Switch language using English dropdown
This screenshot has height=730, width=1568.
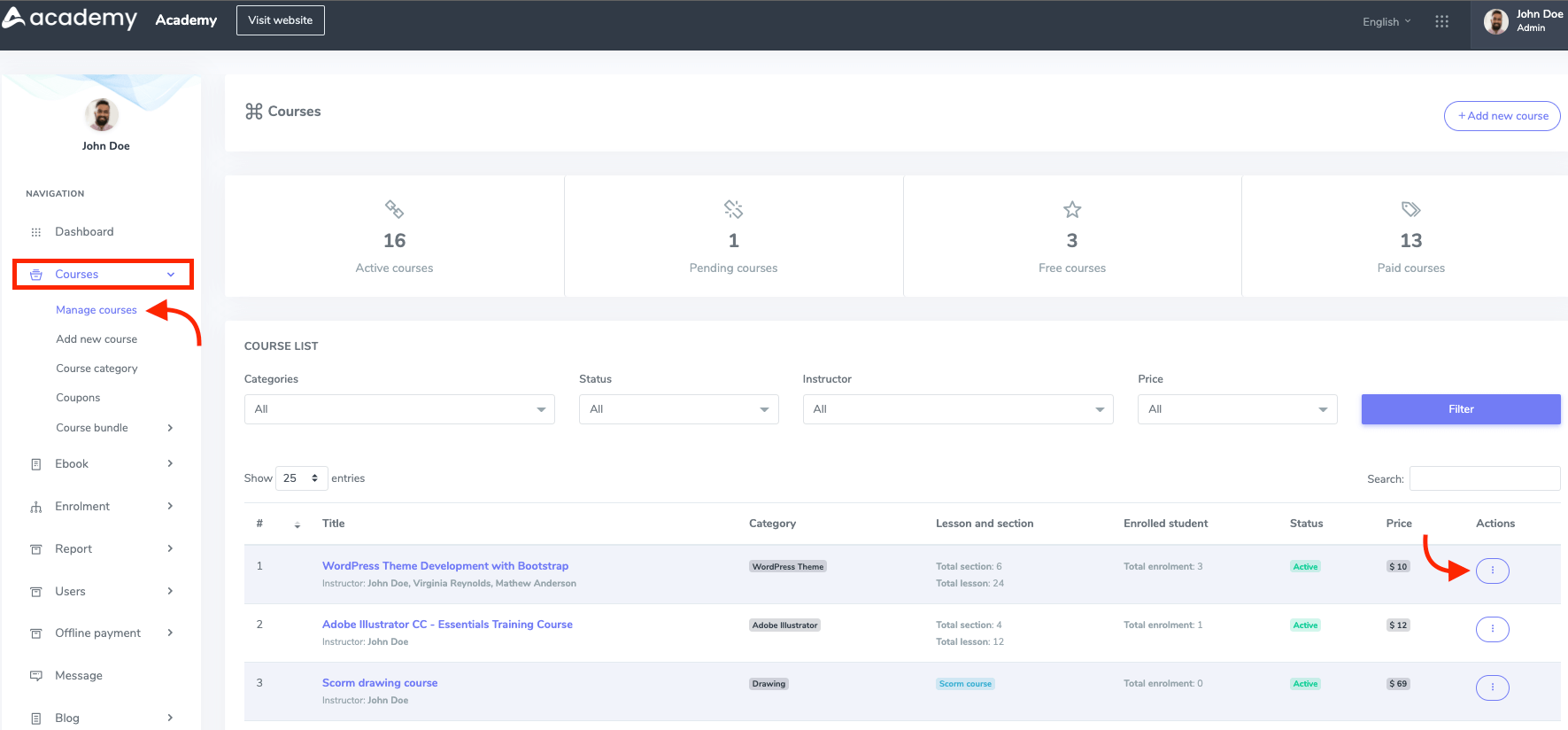click(1386, 22)
